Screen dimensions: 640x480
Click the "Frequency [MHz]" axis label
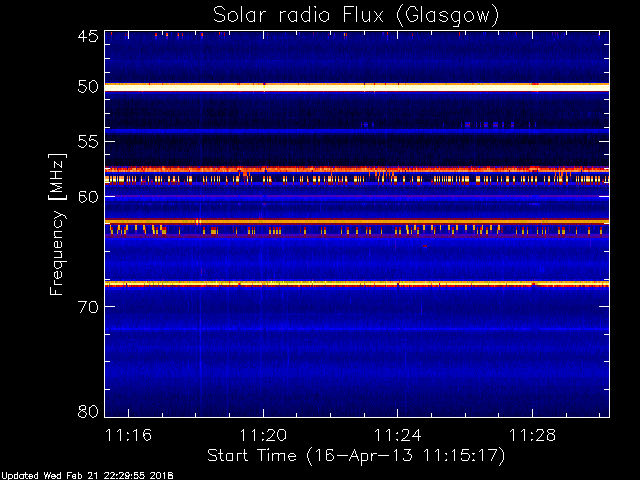coord(58,224)
